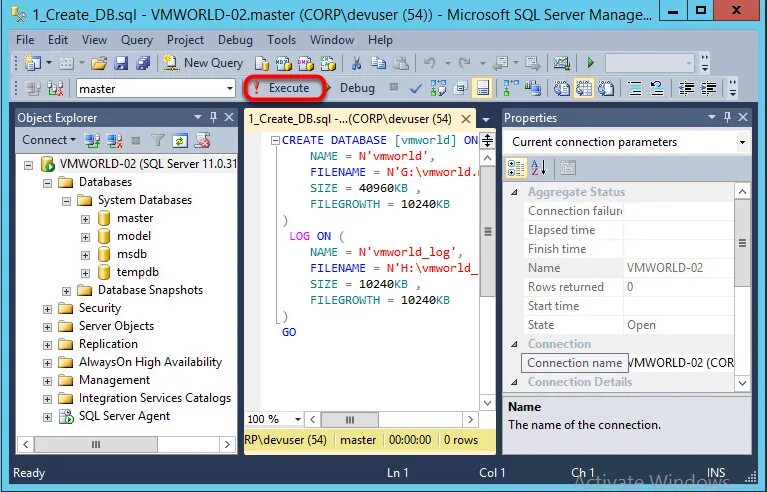
Task: Open Current connection parameters dropdown
Action: coord(742,142)
